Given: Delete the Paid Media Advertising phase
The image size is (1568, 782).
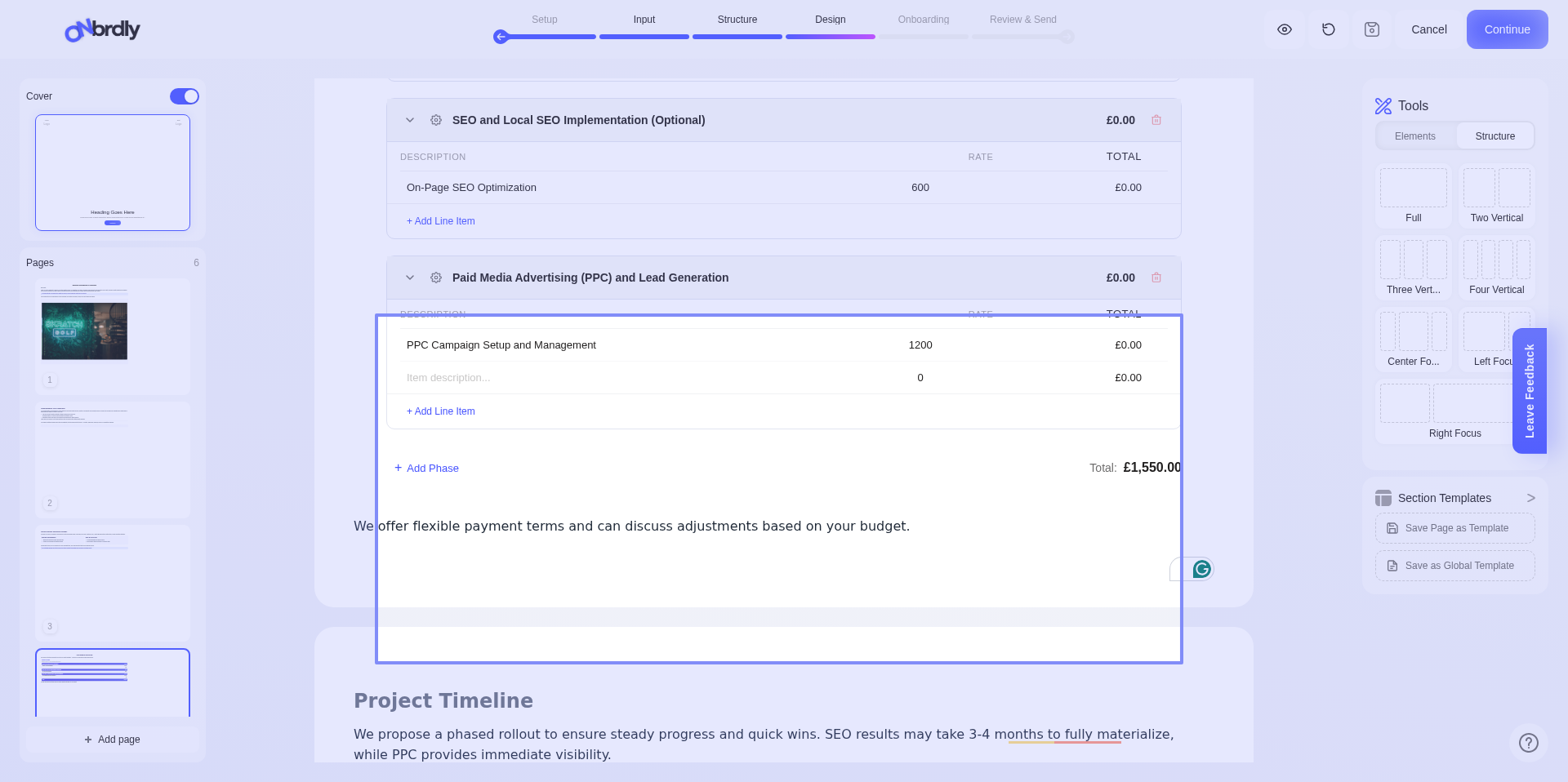Looking at the screenshot, I should point(1156,278).
